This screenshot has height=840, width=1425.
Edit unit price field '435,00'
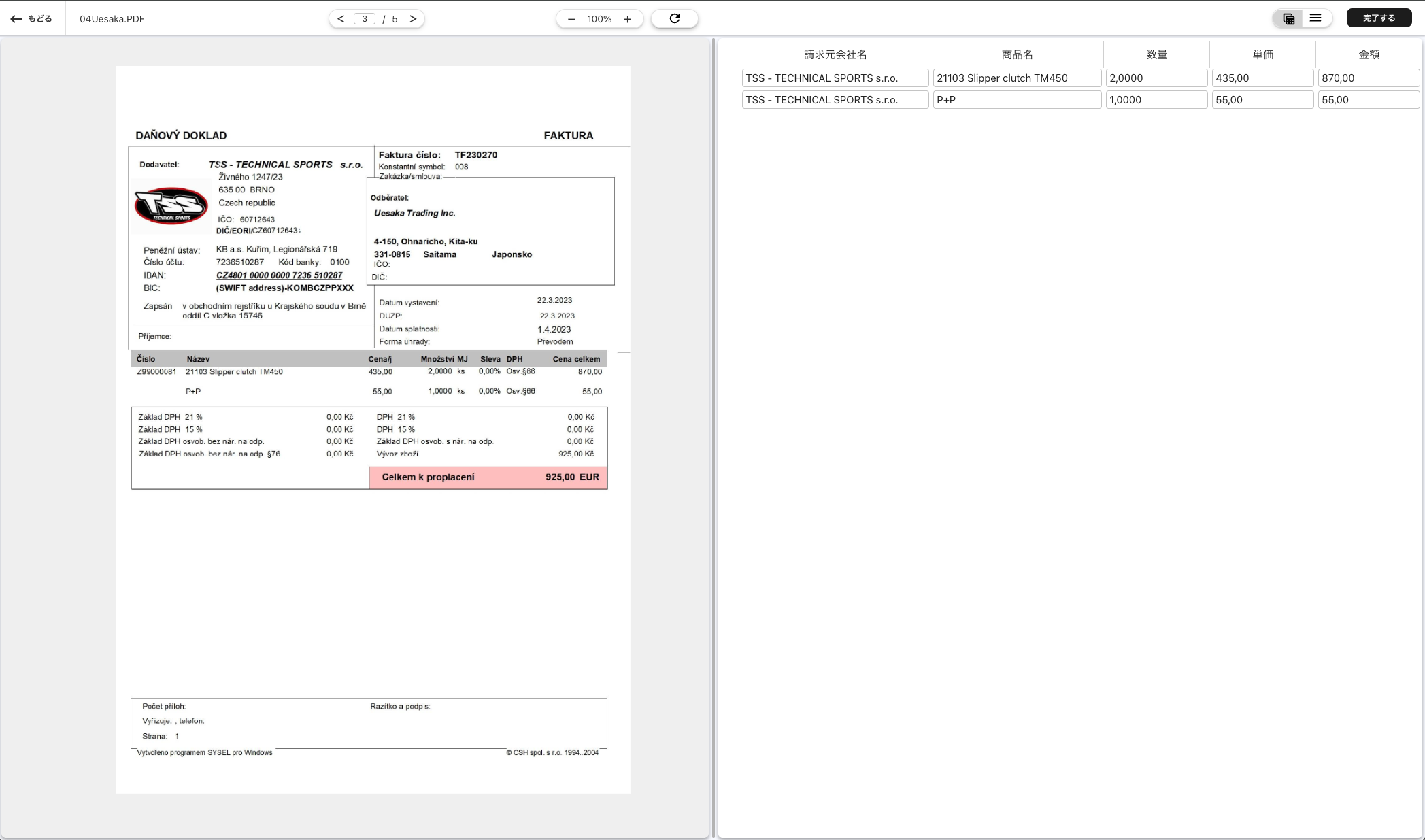point(1262,78)
